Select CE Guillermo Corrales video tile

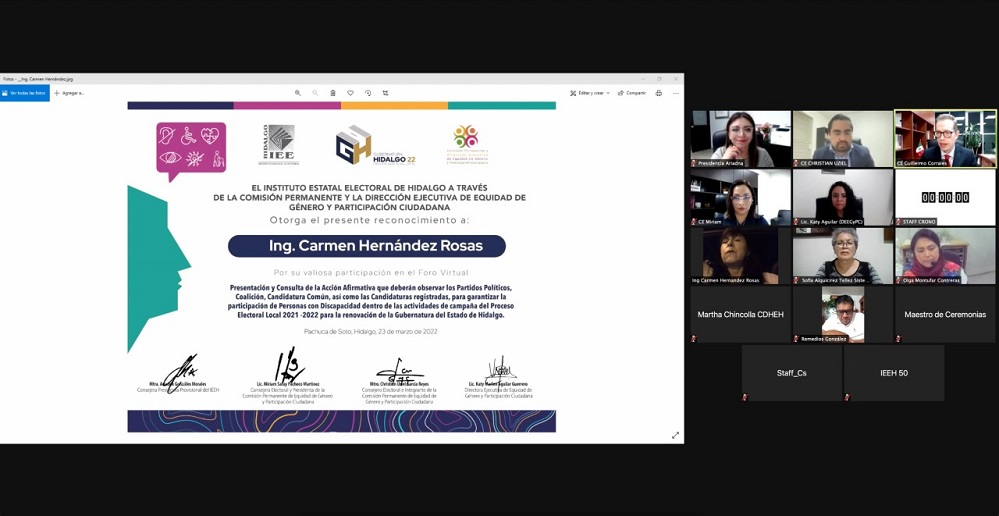(945, 139)
